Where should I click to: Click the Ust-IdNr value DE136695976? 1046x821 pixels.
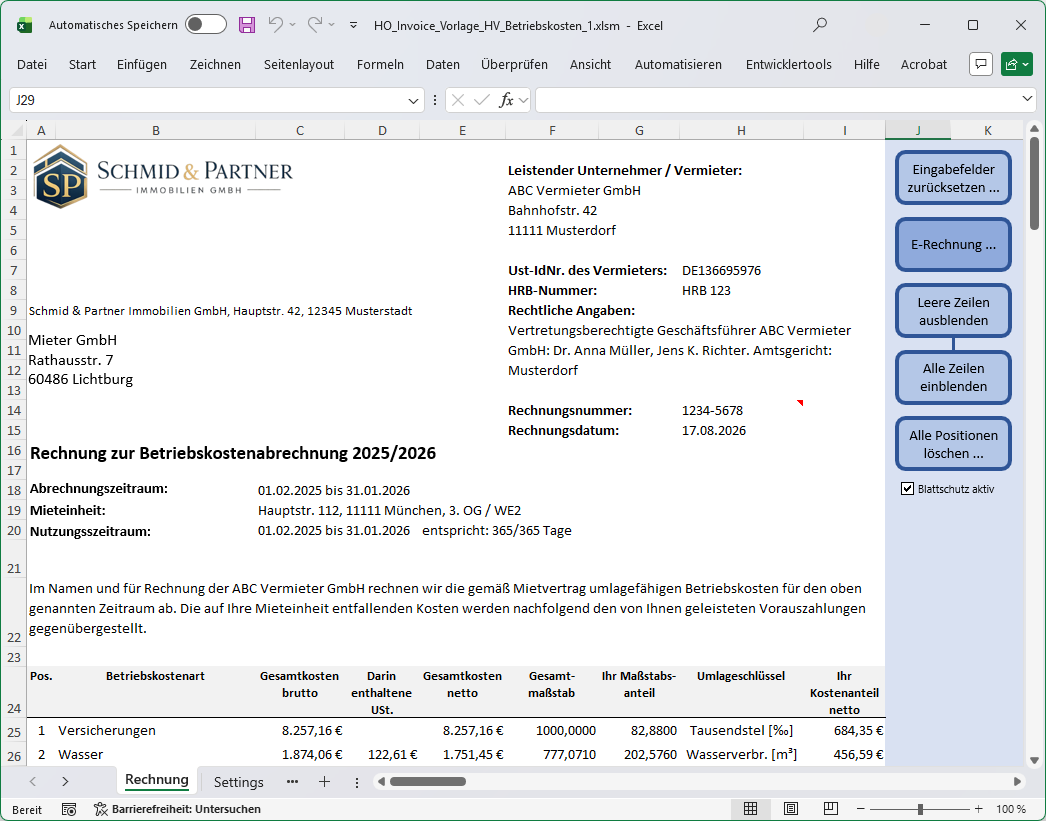tap(720, 271)
